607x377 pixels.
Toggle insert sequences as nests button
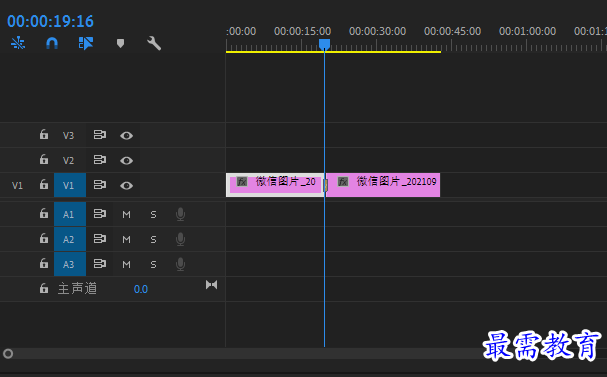[18, 43]
